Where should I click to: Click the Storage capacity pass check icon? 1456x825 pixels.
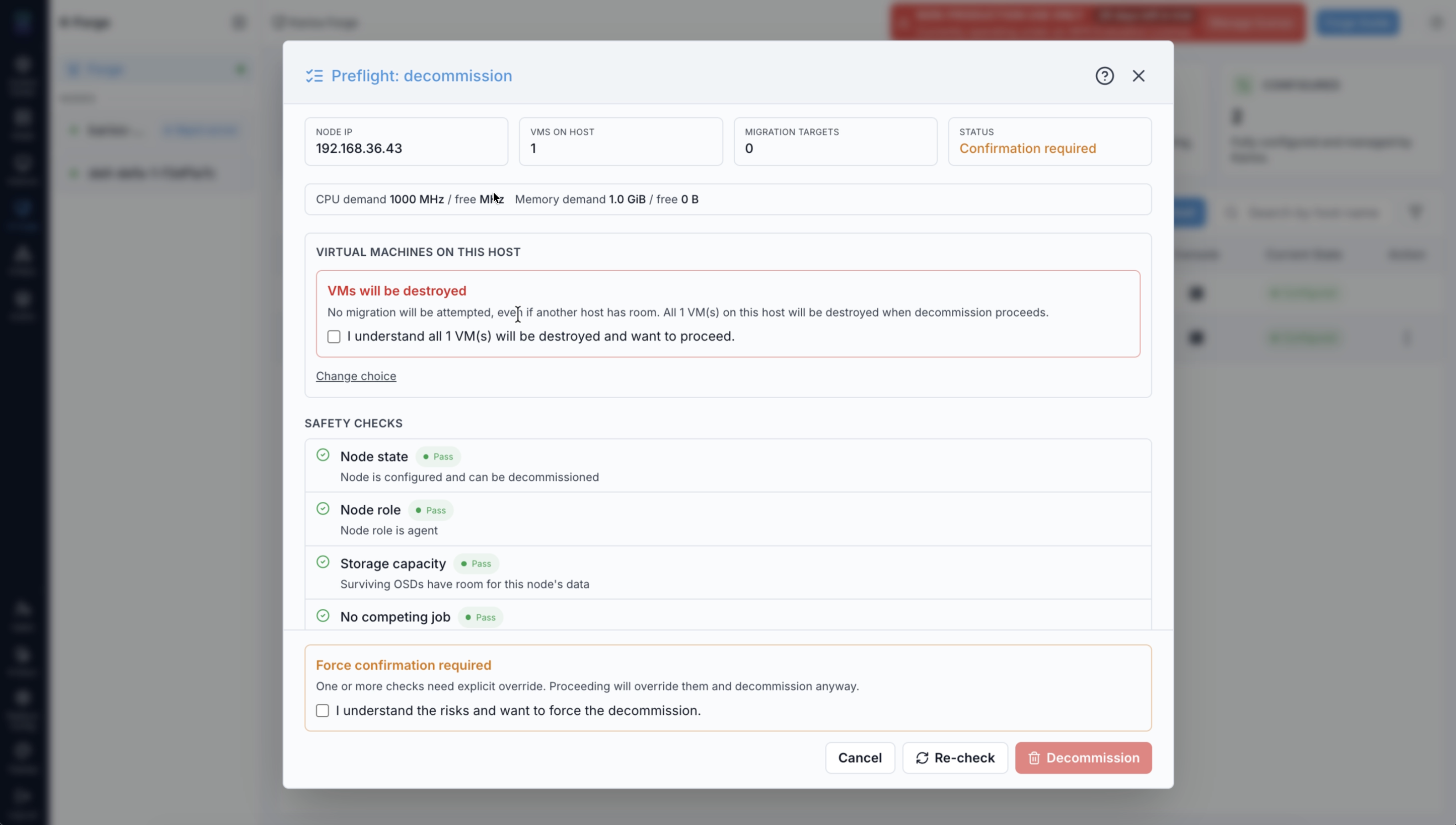(323, 561)
